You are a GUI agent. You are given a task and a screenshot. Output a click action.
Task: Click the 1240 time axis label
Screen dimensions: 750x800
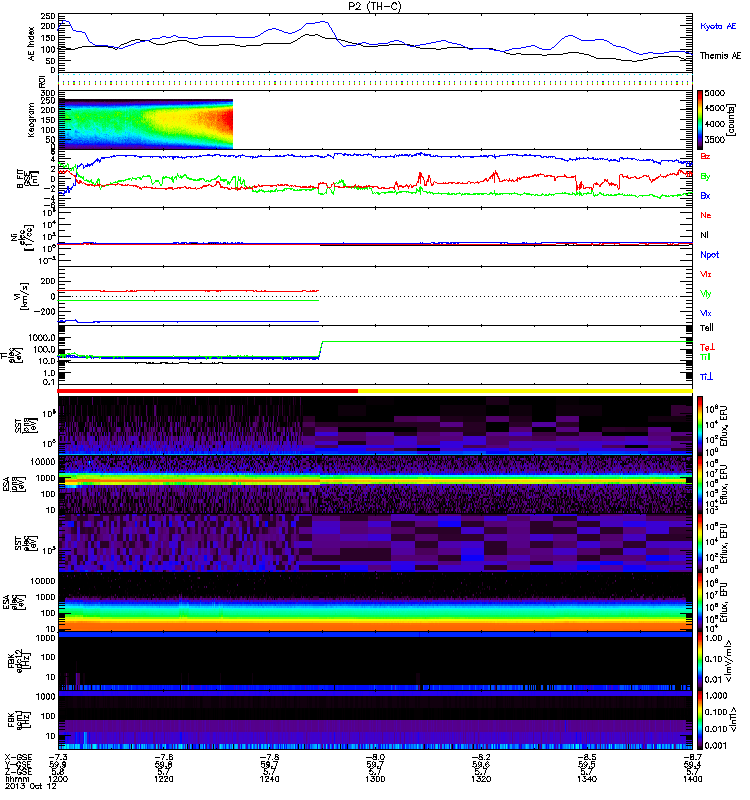(269, 779)
